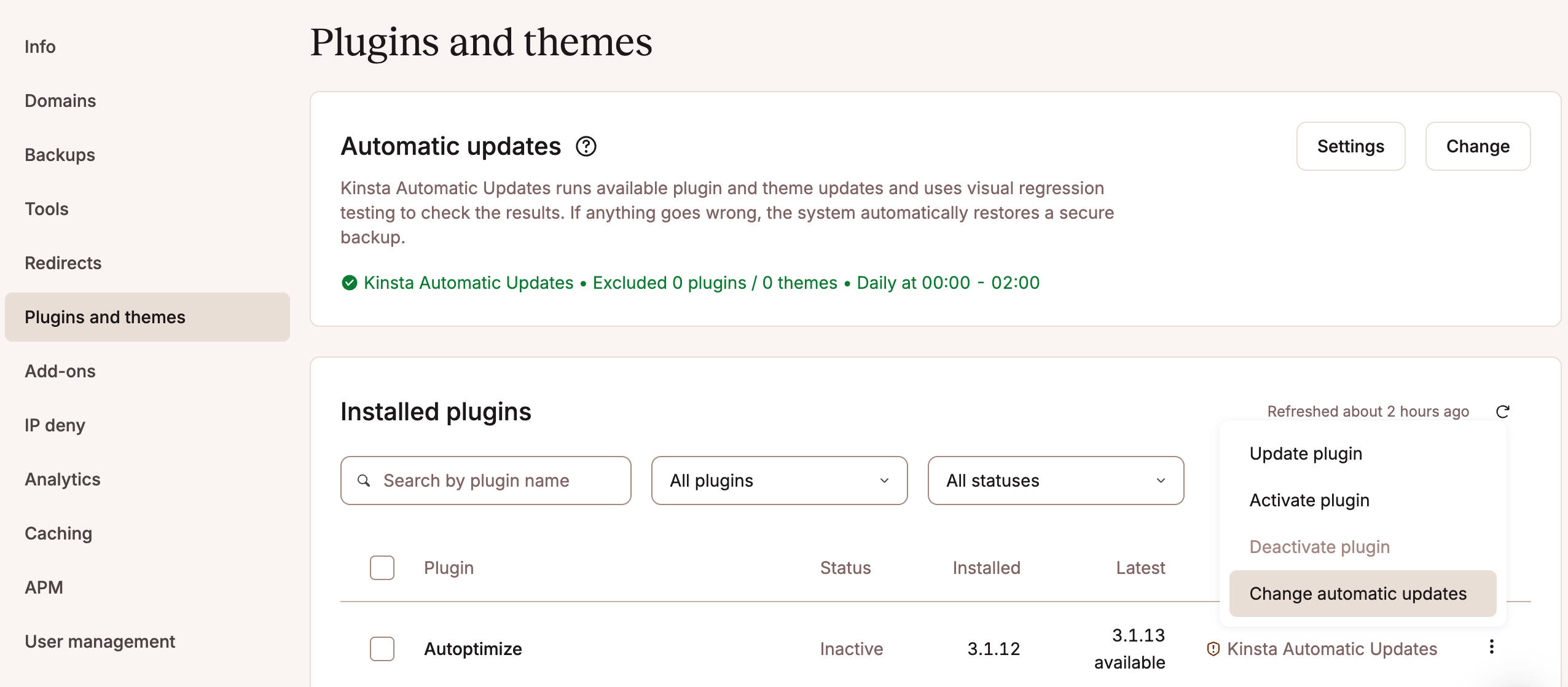
Task: Select Change automatic updates menu entry
Action: [x=1363, y=594]
